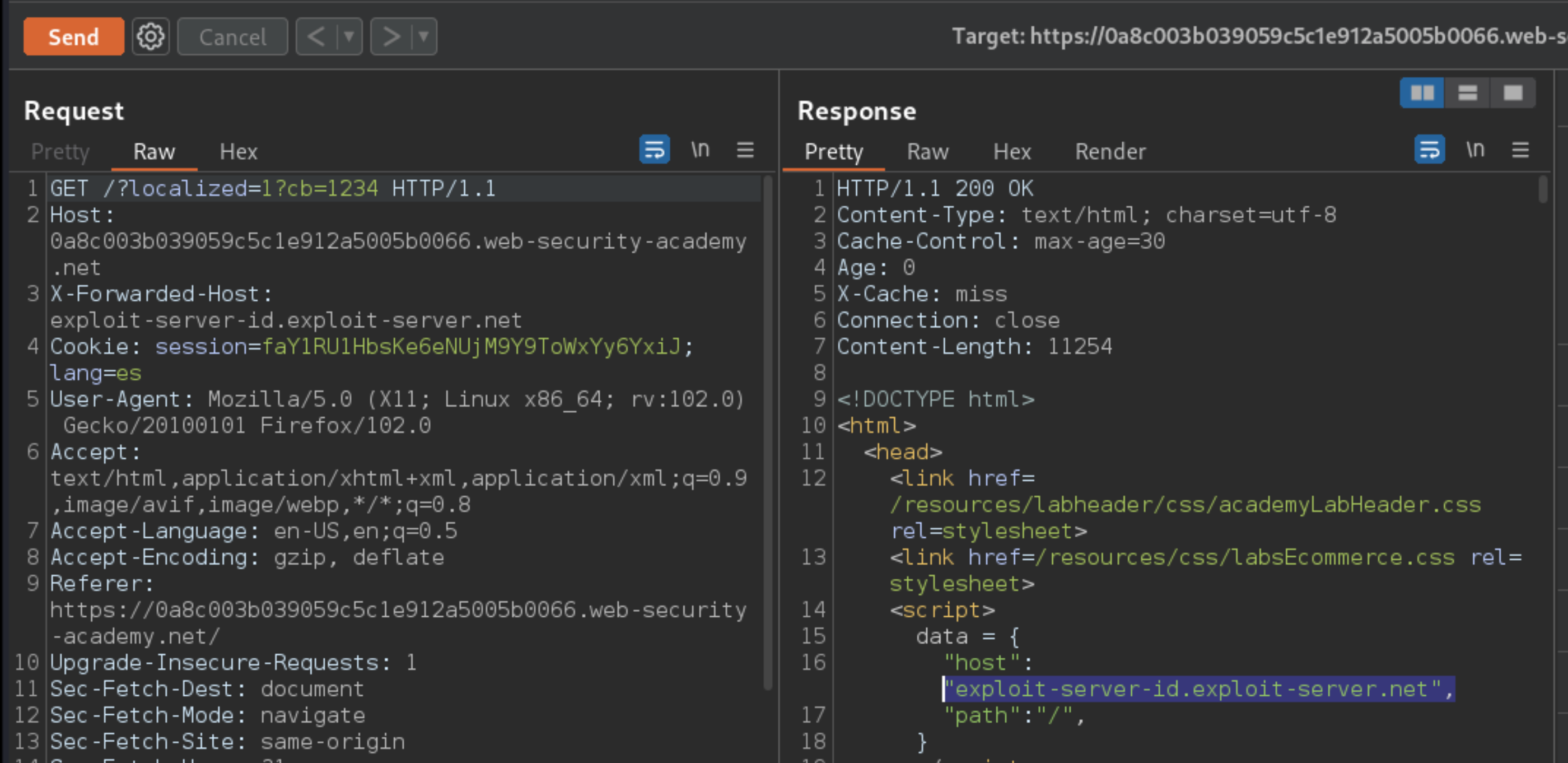Viewport: 1568px width, 763px height.
Task: Click Response panel vertical scrollbar
Action: pyautogui.click(x=1542, y=189)
